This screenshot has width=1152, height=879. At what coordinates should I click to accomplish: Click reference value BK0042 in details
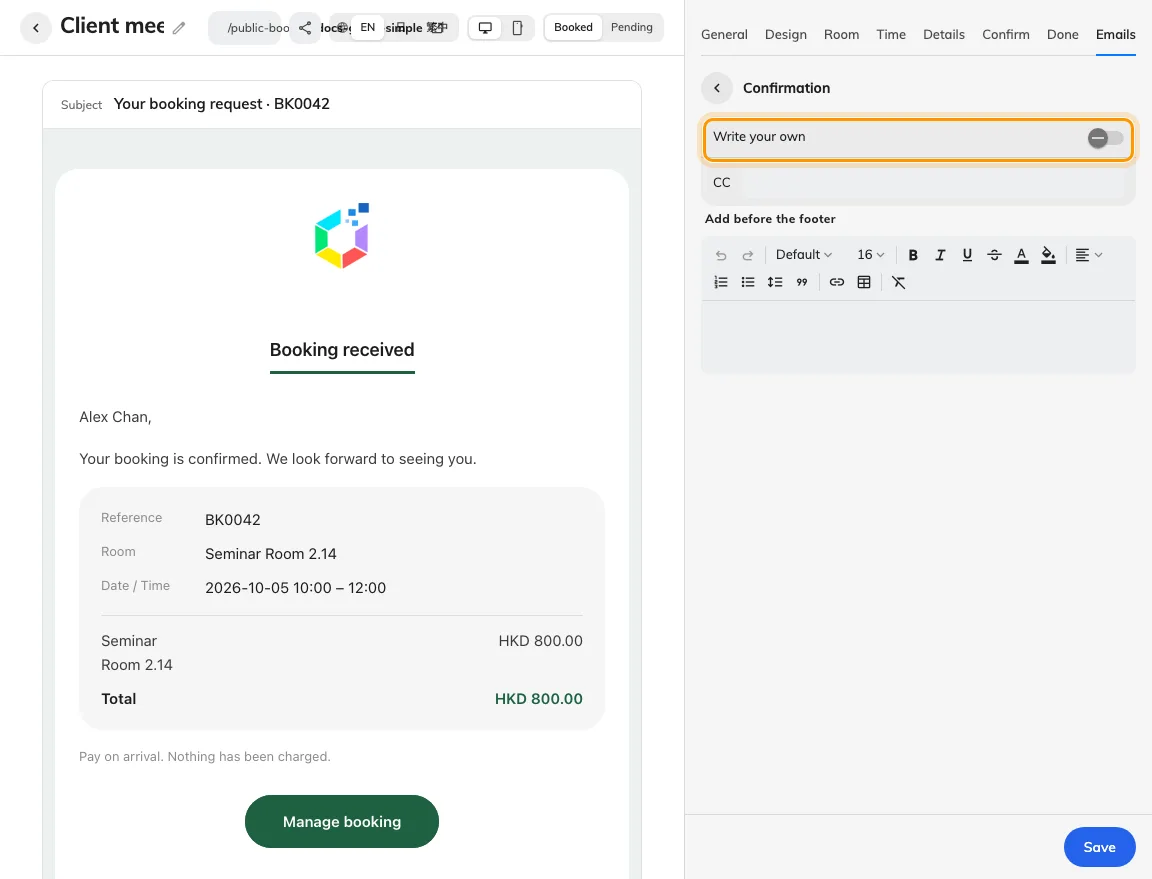pos(232,520)
